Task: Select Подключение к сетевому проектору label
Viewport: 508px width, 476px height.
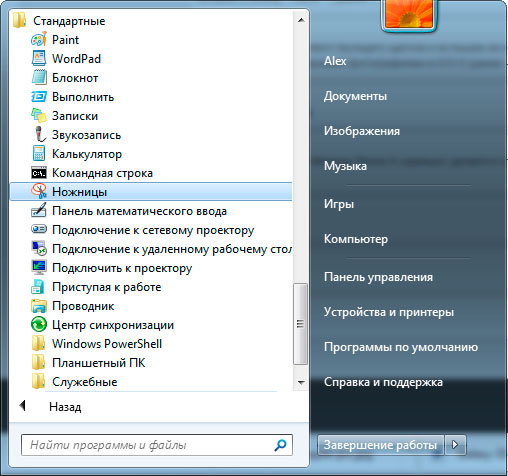Action: click(153, 230)
